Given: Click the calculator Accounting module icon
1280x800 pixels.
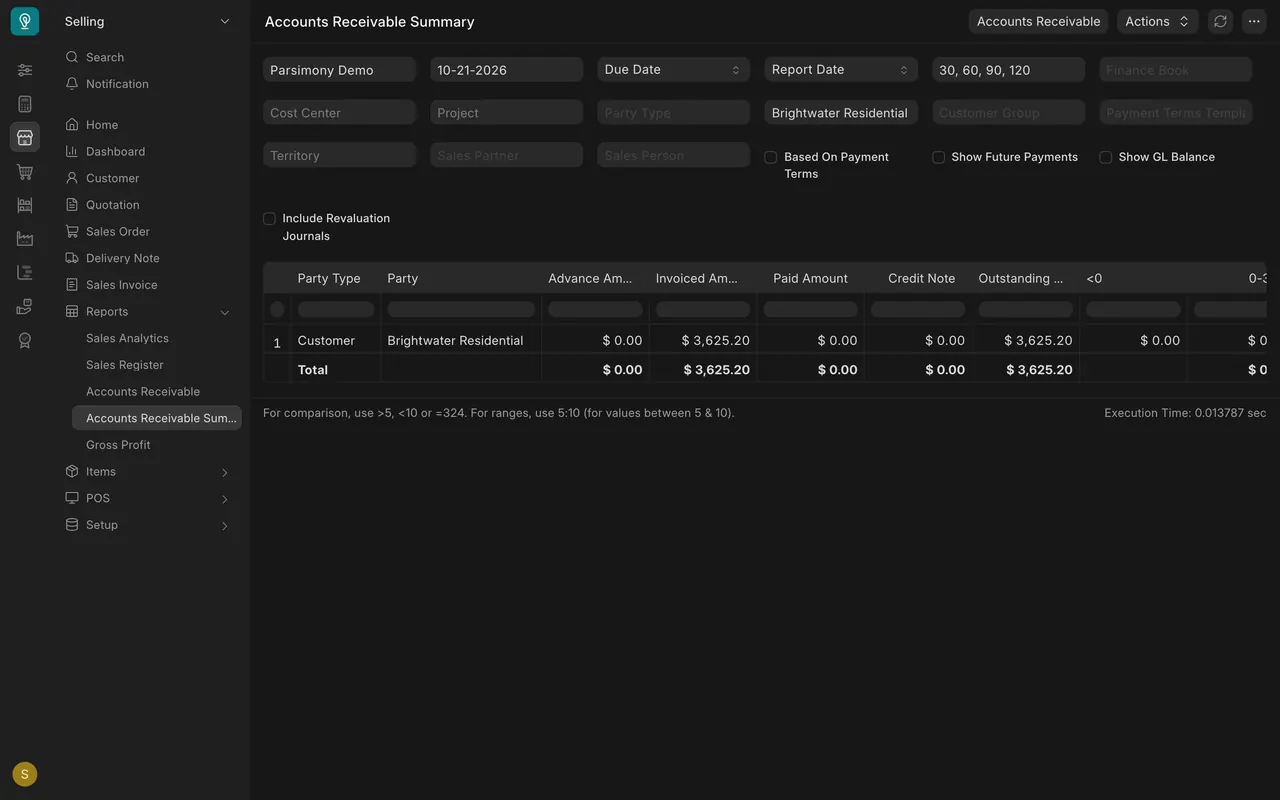Looking at the screenshot, I should point(25,104).
